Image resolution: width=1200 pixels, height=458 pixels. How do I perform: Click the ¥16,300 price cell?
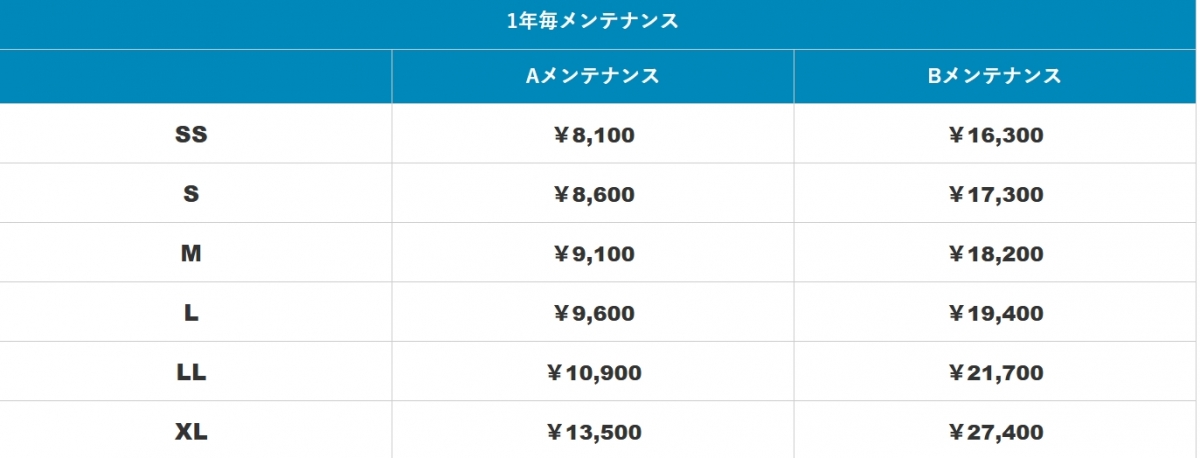point(994,135)
